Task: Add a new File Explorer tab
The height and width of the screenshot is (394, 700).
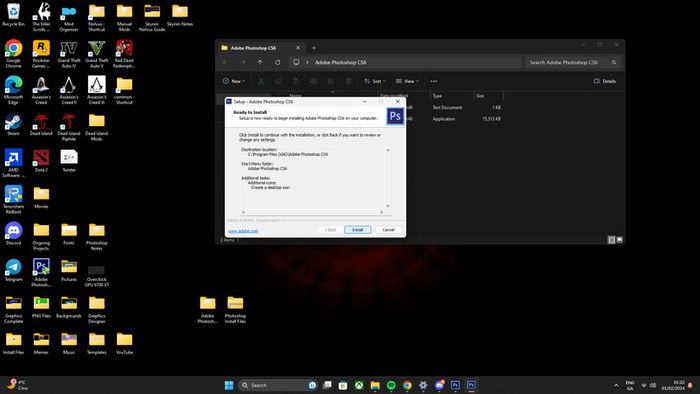Action: pos(314,48)
